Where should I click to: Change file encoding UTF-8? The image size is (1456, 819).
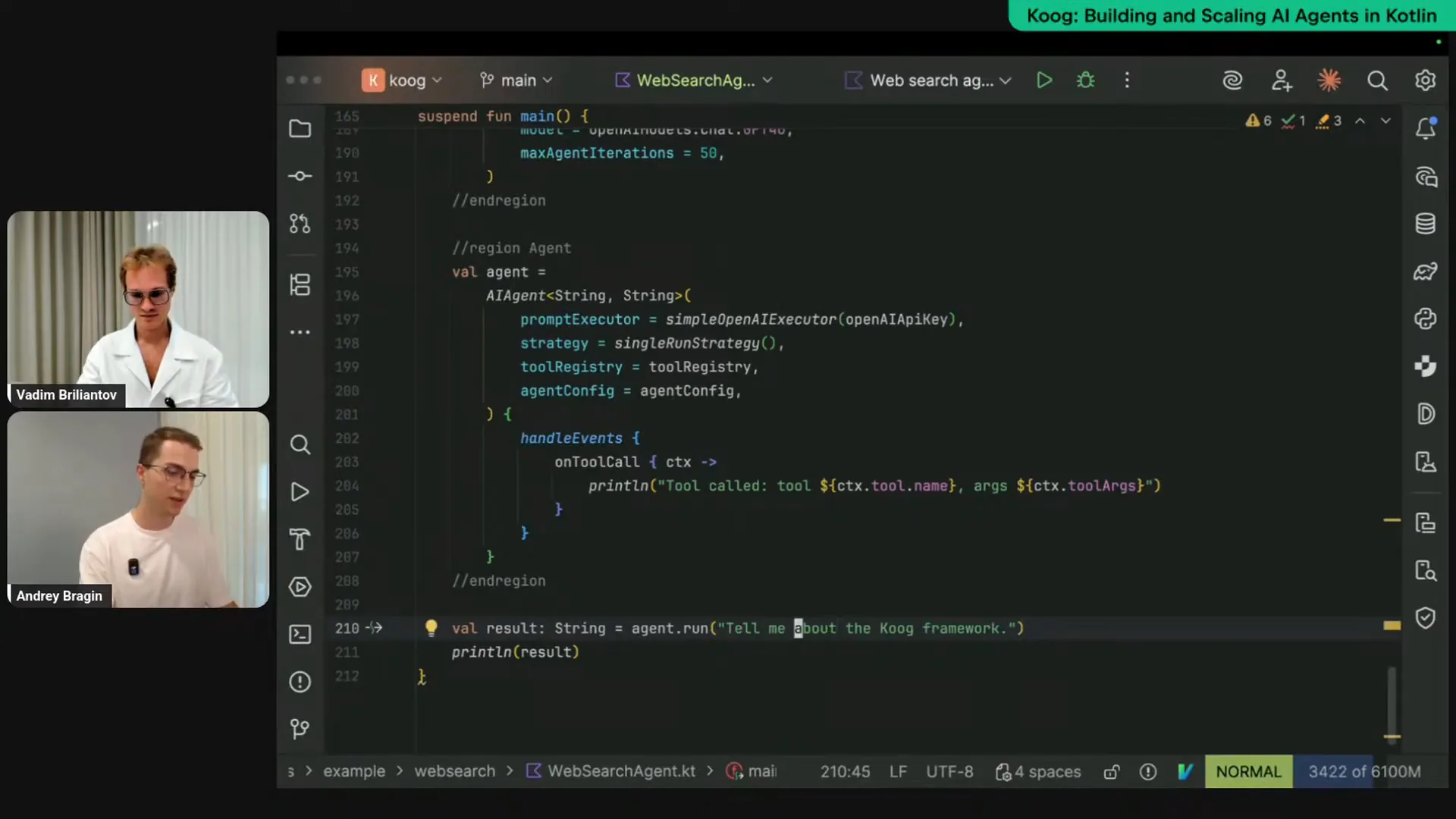(949, 772)
